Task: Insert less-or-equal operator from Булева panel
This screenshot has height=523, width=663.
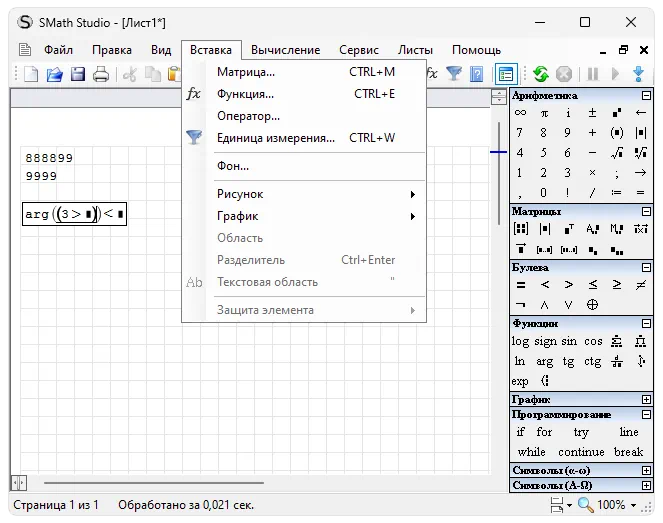Action: click(593, 285)
